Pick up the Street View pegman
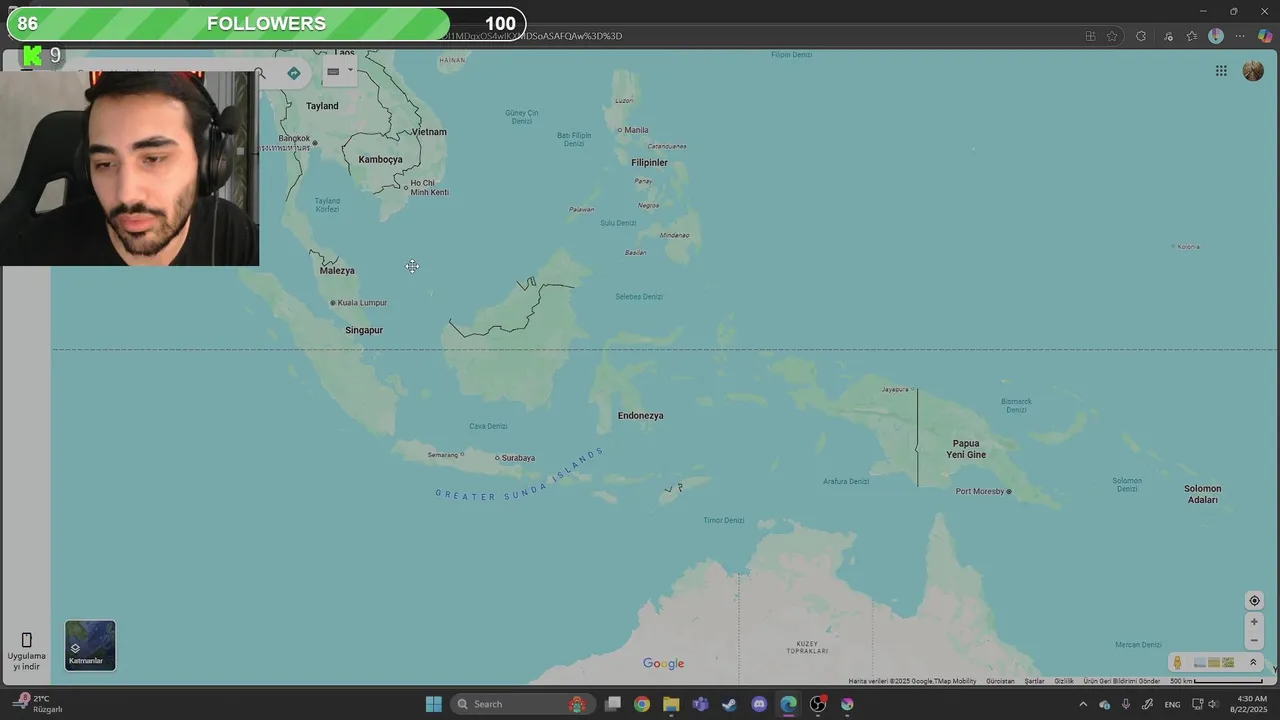 [1178, 662]
